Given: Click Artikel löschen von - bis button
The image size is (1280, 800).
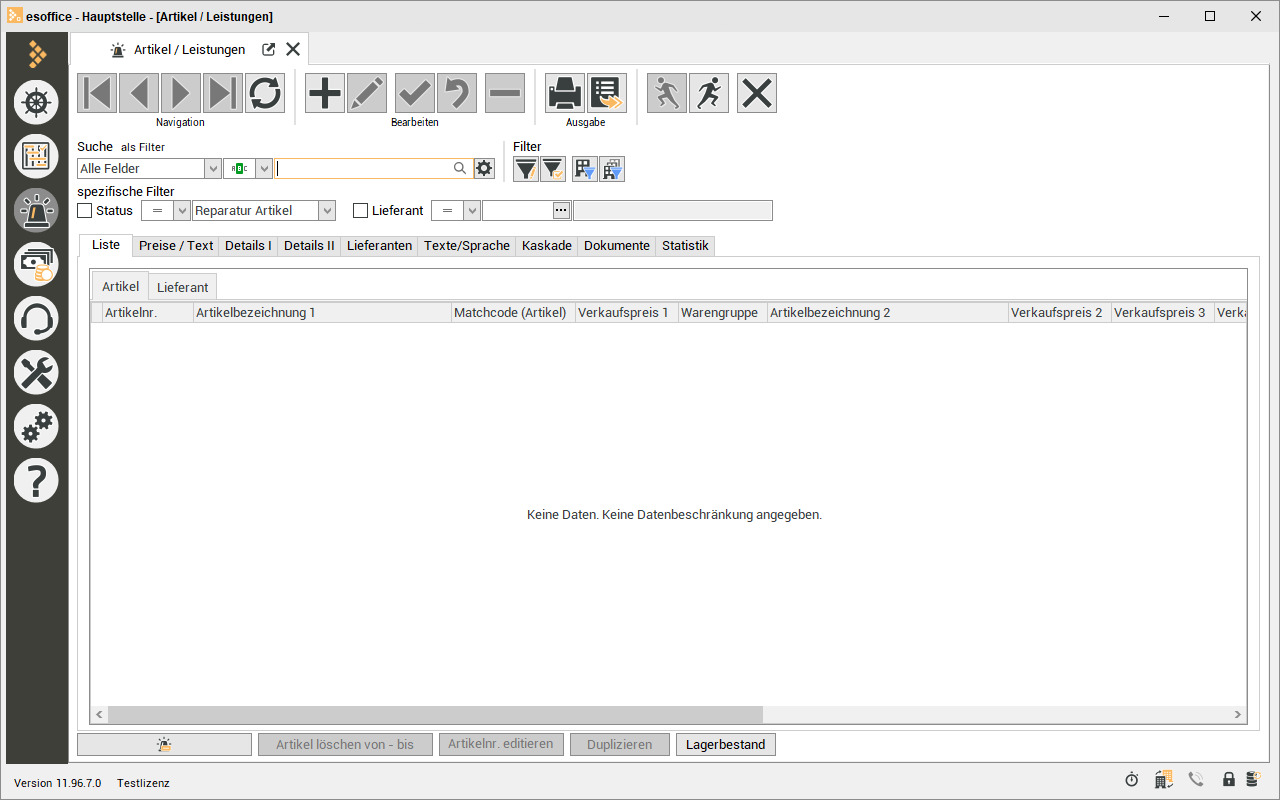Looking at the screenshot, I should [x=345, y=744].
